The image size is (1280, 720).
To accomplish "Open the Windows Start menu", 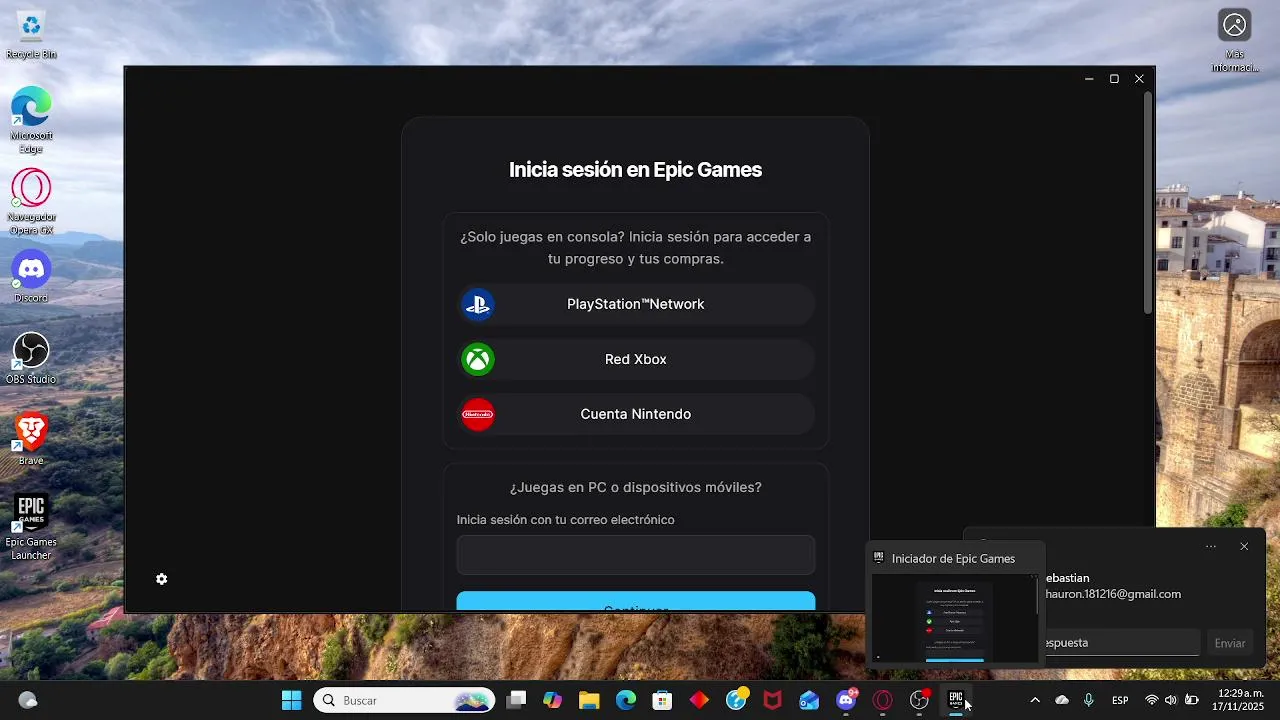I will click(x=291, y=700).
